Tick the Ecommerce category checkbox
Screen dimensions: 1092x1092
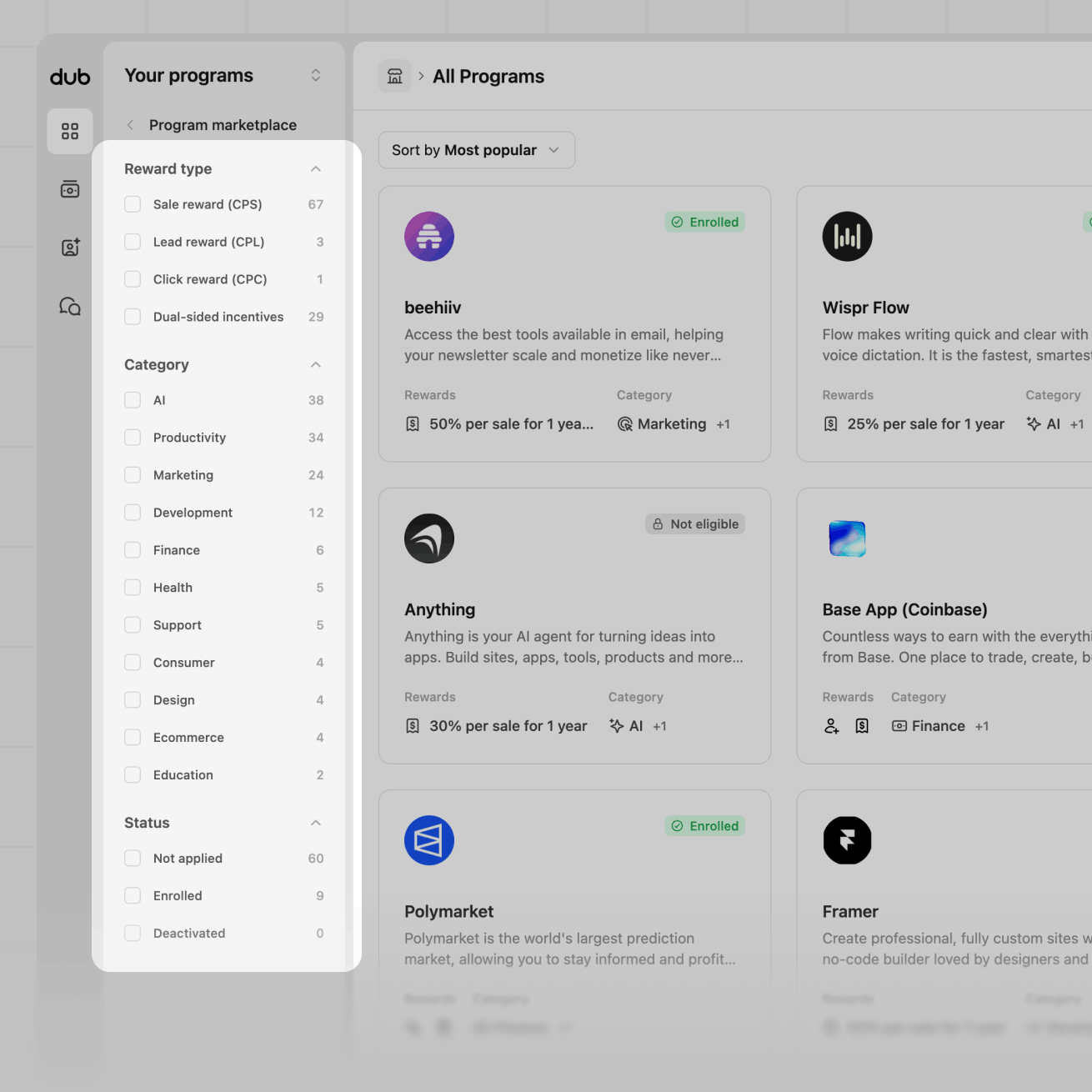point(133,738)
